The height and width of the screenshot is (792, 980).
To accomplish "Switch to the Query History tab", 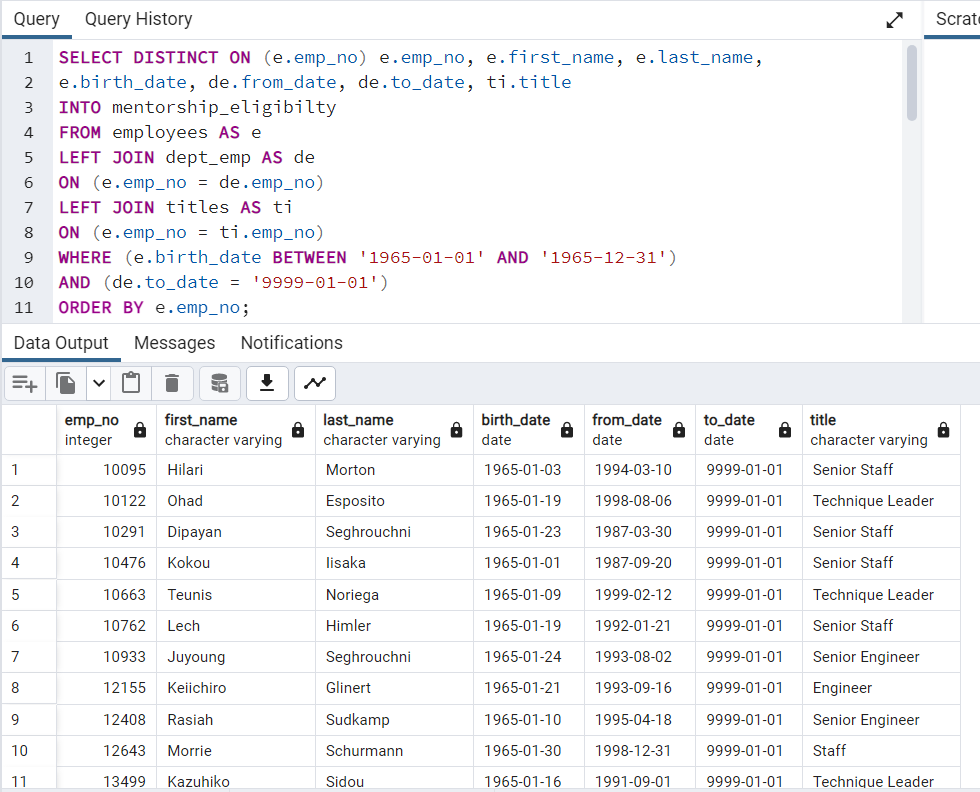I will [x=138, y=18].
